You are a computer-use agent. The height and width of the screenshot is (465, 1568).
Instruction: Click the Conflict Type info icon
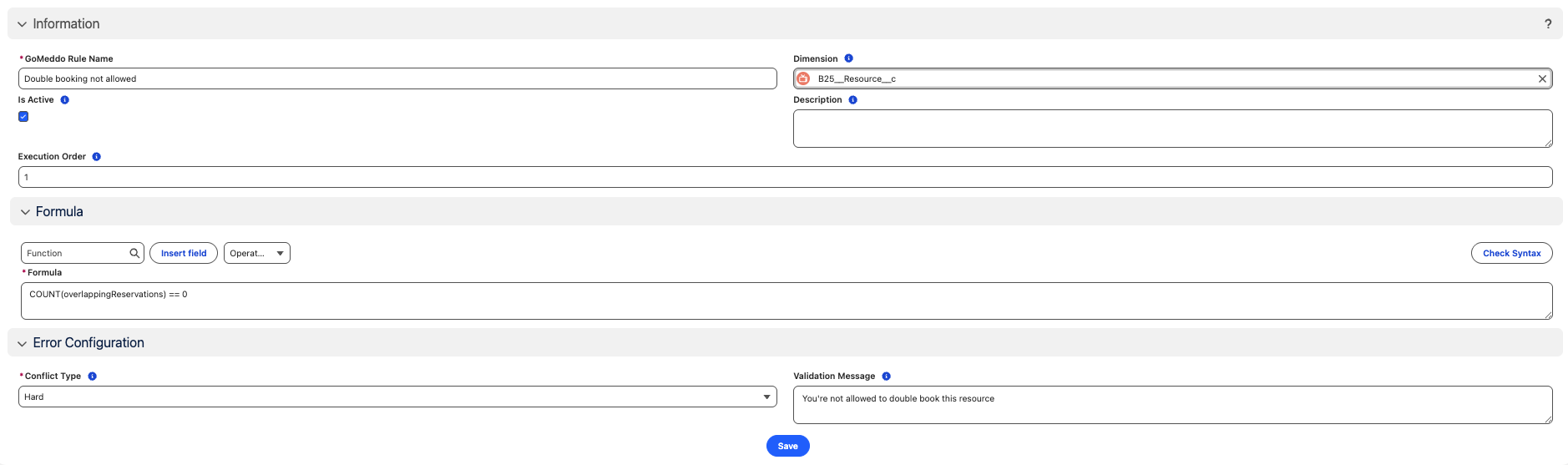[92, 377]
